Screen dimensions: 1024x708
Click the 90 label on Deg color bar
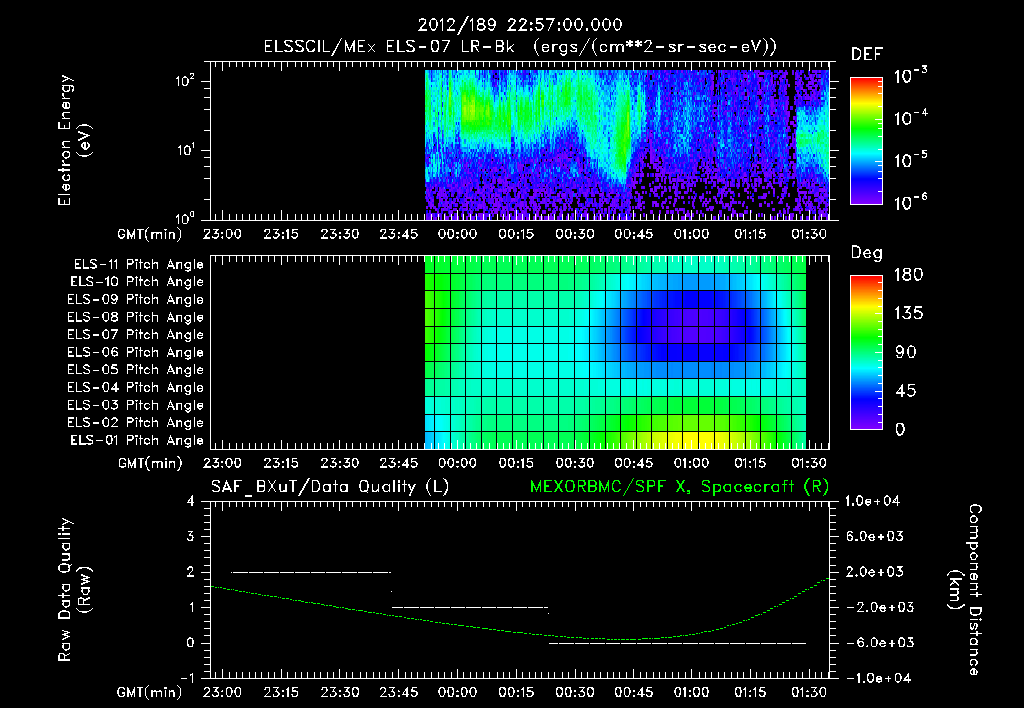(x=906, y=353)
